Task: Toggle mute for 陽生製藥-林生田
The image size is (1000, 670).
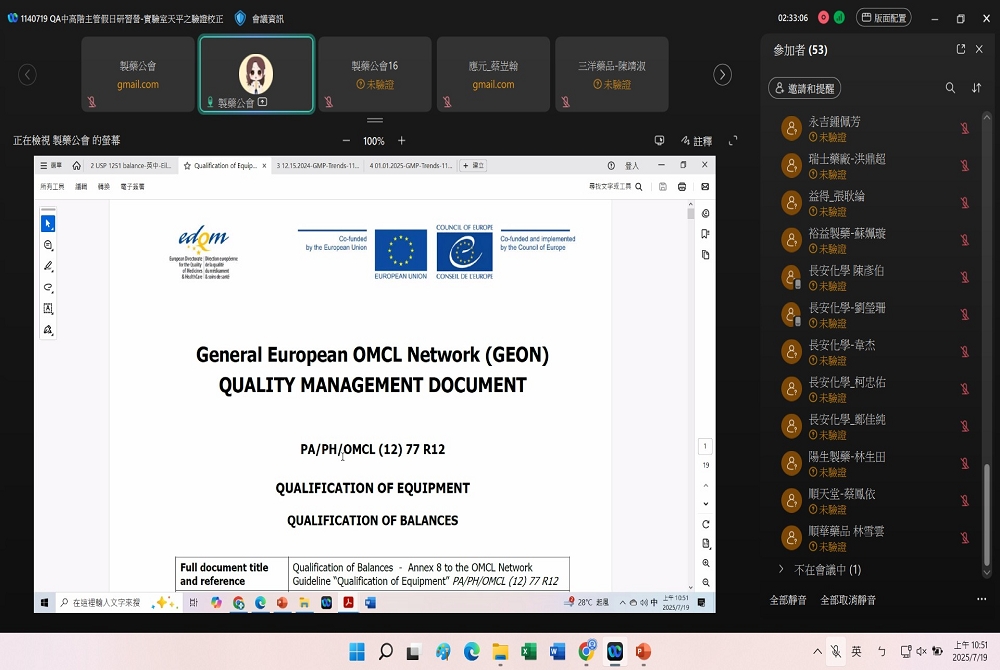Action: (x=965, y=463)
